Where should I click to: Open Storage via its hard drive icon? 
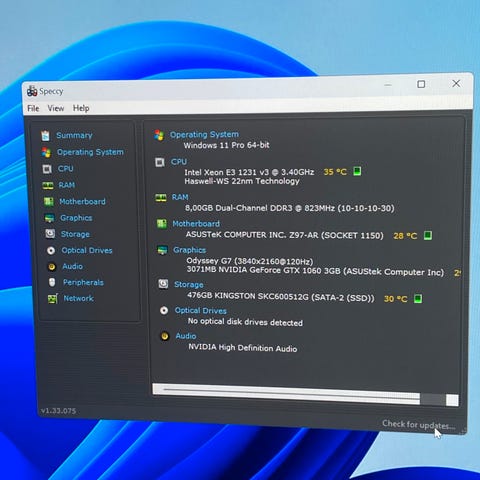[50, 234]
